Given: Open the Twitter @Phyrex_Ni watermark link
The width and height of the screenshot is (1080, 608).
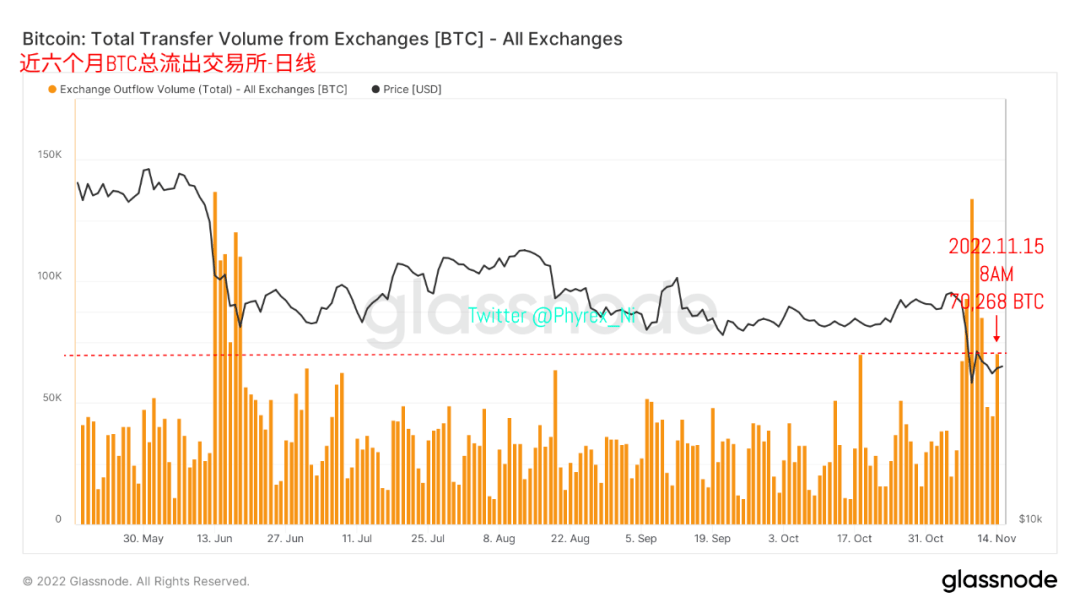Looking at the screenshot, I should tap(552, 316).
